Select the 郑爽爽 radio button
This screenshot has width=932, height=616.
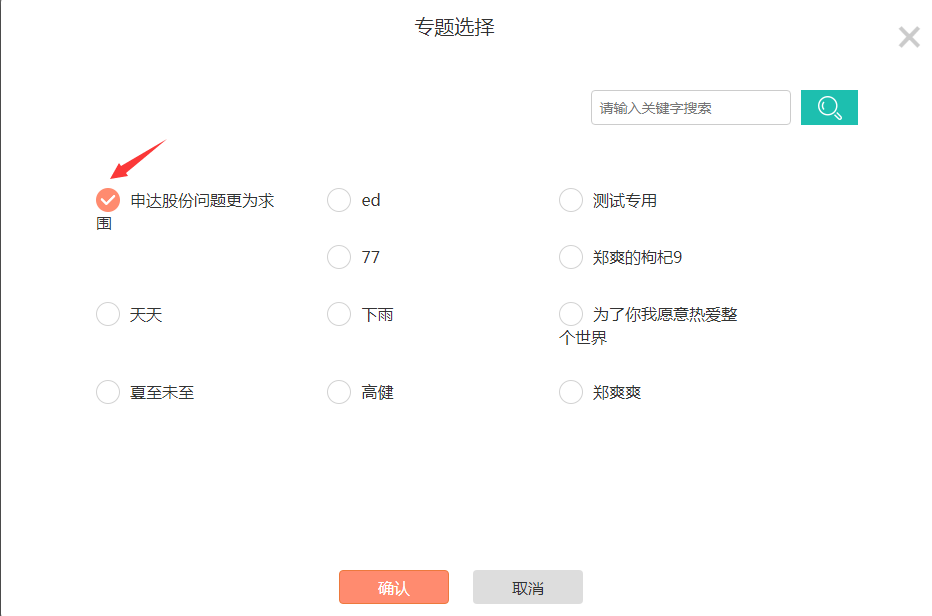point(571,392)
